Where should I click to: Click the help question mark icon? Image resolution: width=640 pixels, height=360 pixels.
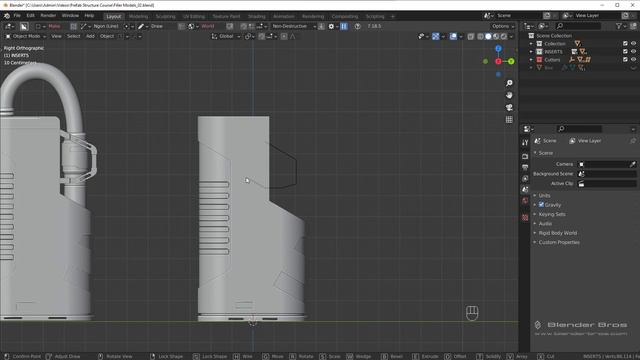[x=358, y=26]
